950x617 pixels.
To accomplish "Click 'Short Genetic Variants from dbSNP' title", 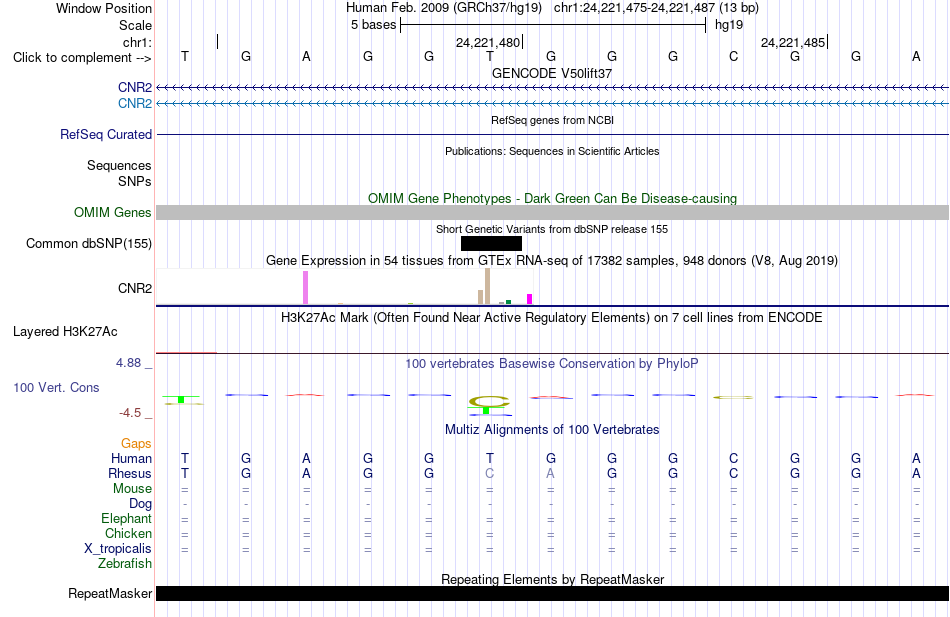I will point(552,229).
